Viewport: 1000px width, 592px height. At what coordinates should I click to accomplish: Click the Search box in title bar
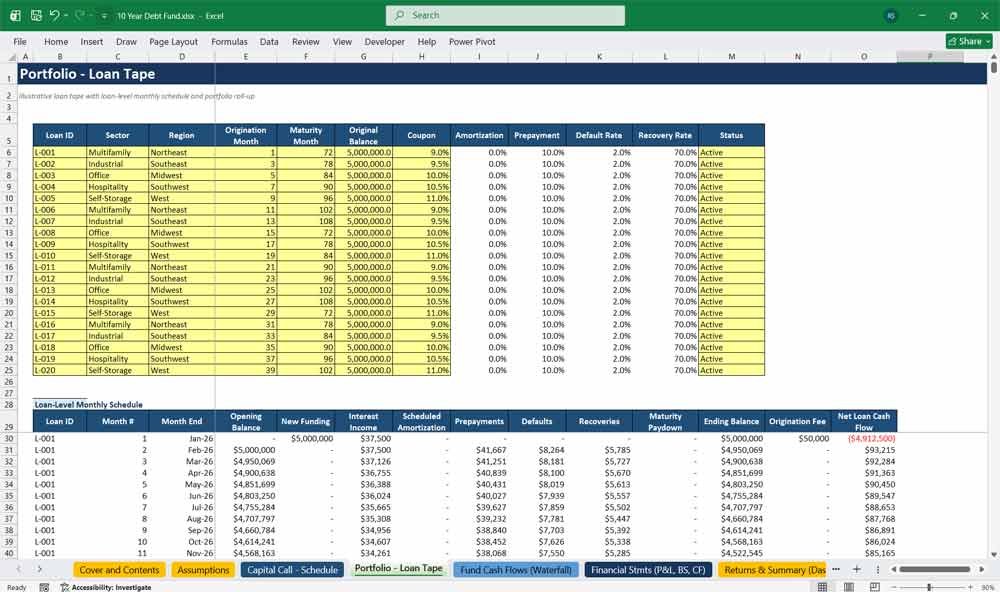pyautogui.click(x=505, y=15)
